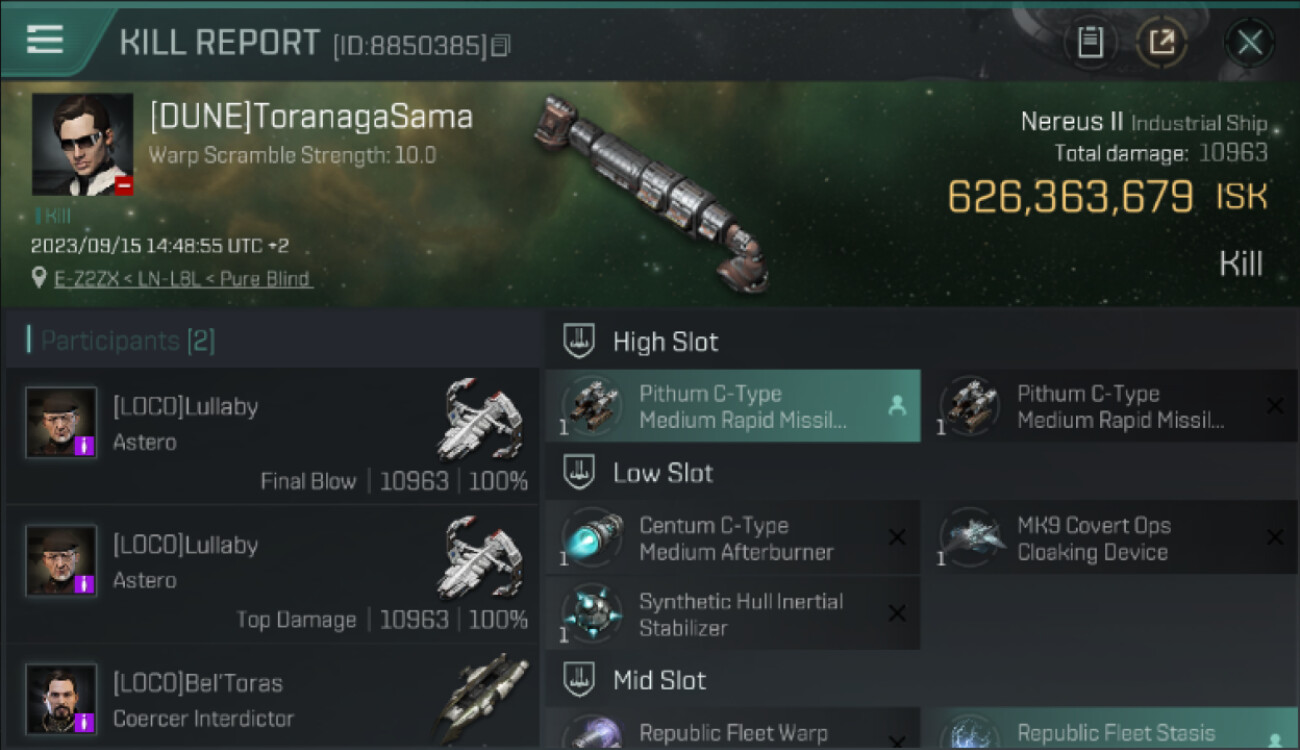Click the clipboard notes icon
1300x750 pixels.
coord(1090,42)
